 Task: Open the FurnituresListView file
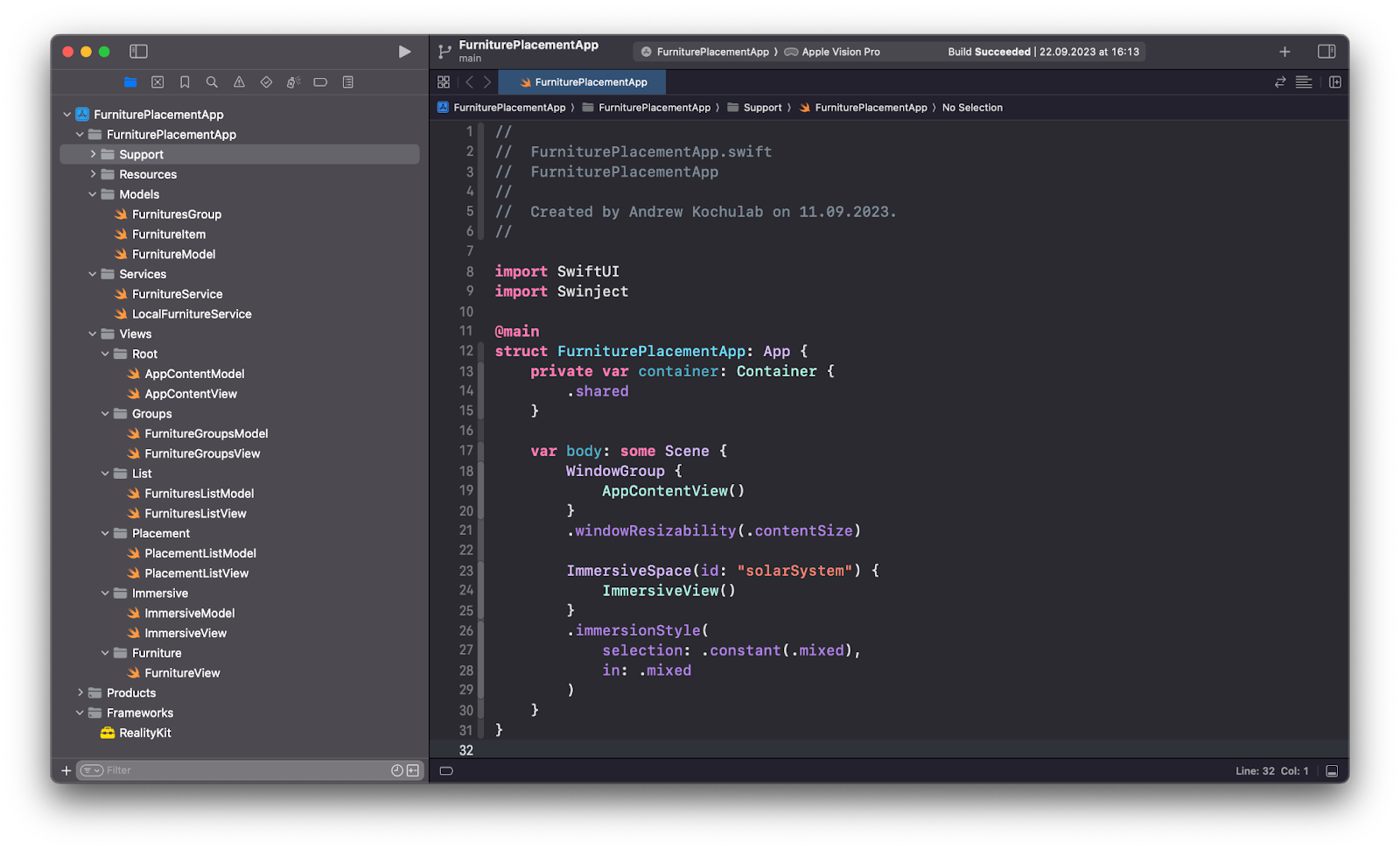coord(187,513)
